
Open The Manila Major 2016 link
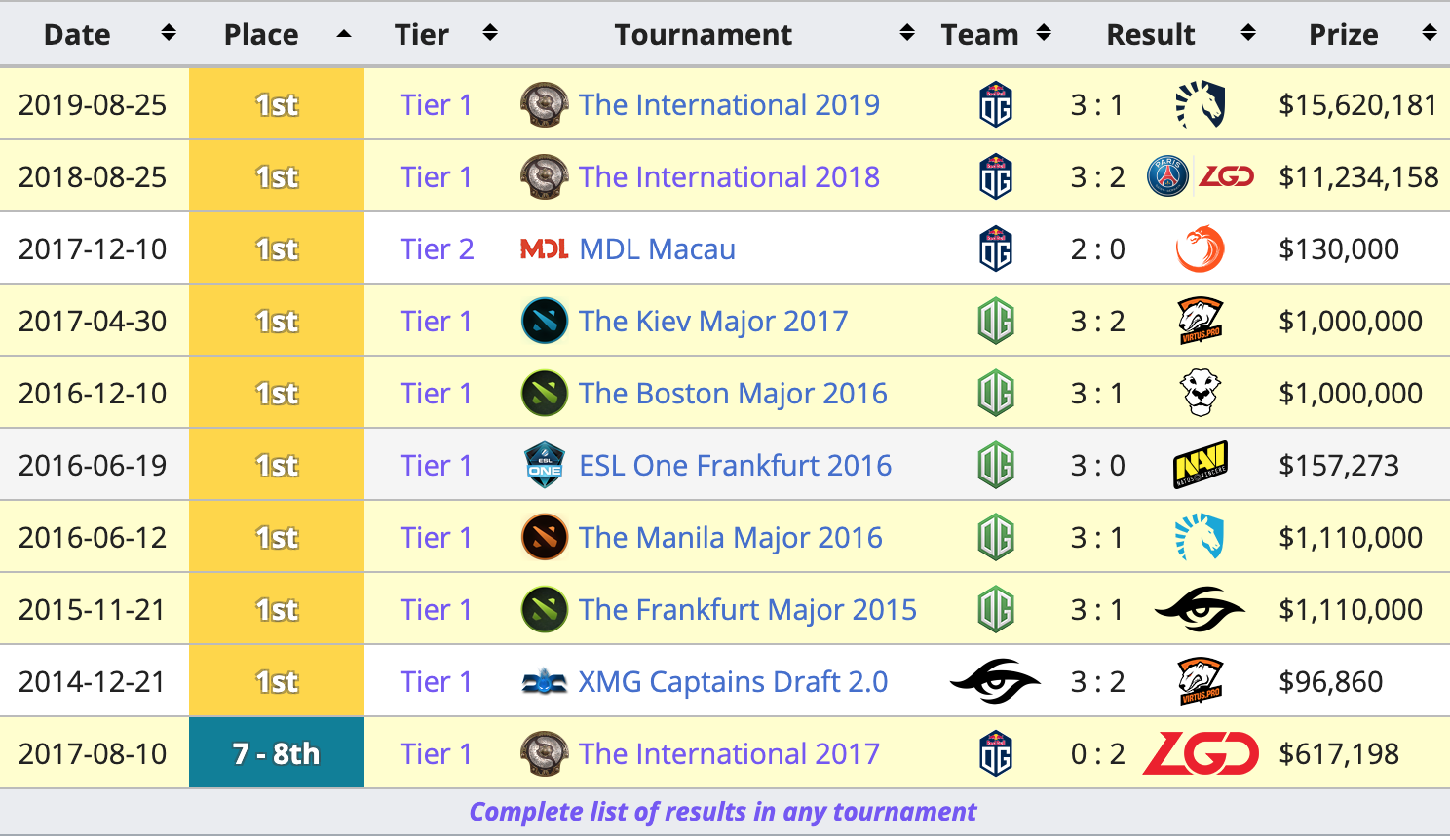tap(731, 537)
